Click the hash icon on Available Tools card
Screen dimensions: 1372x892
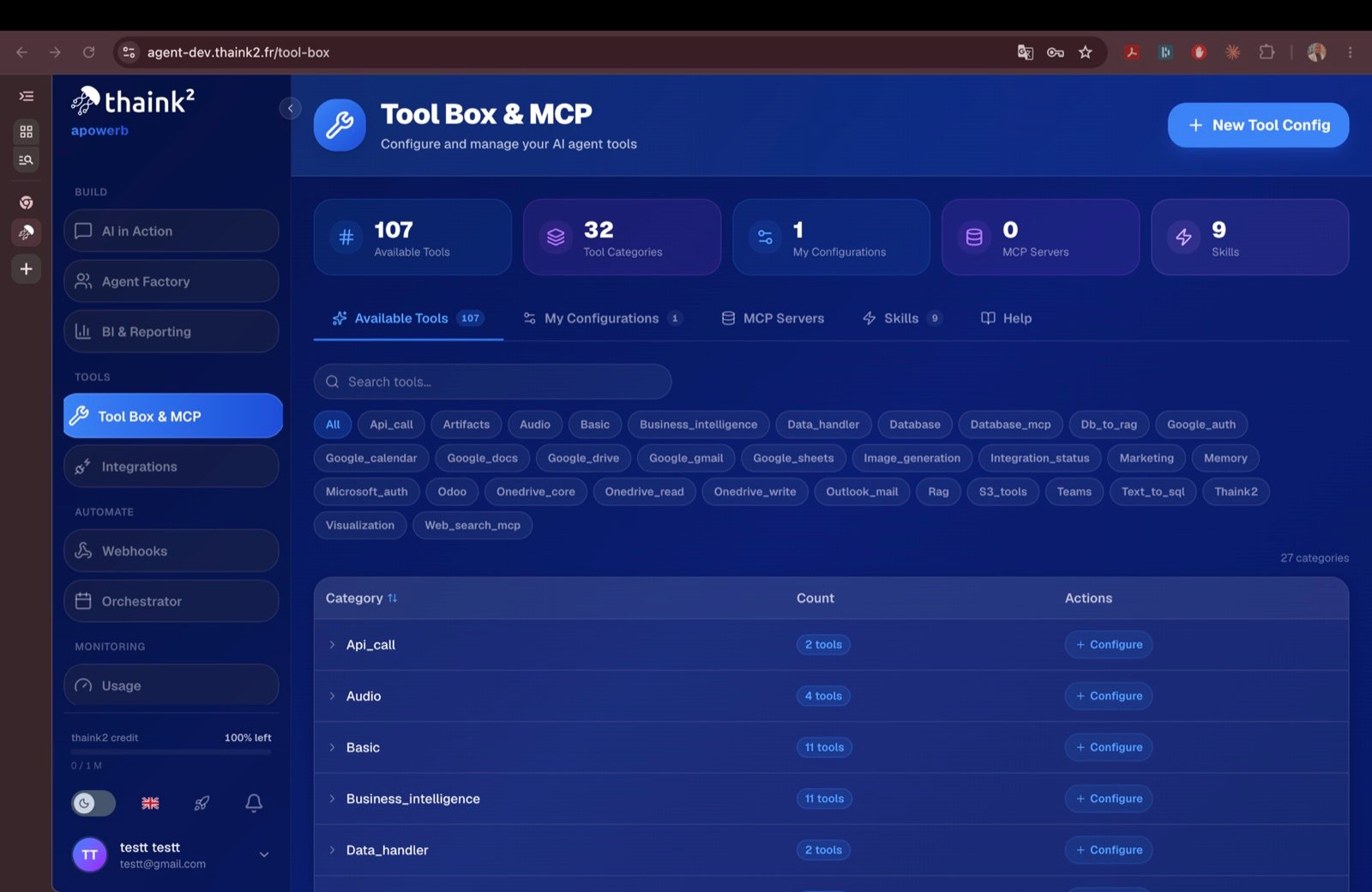tap(346, 238)
